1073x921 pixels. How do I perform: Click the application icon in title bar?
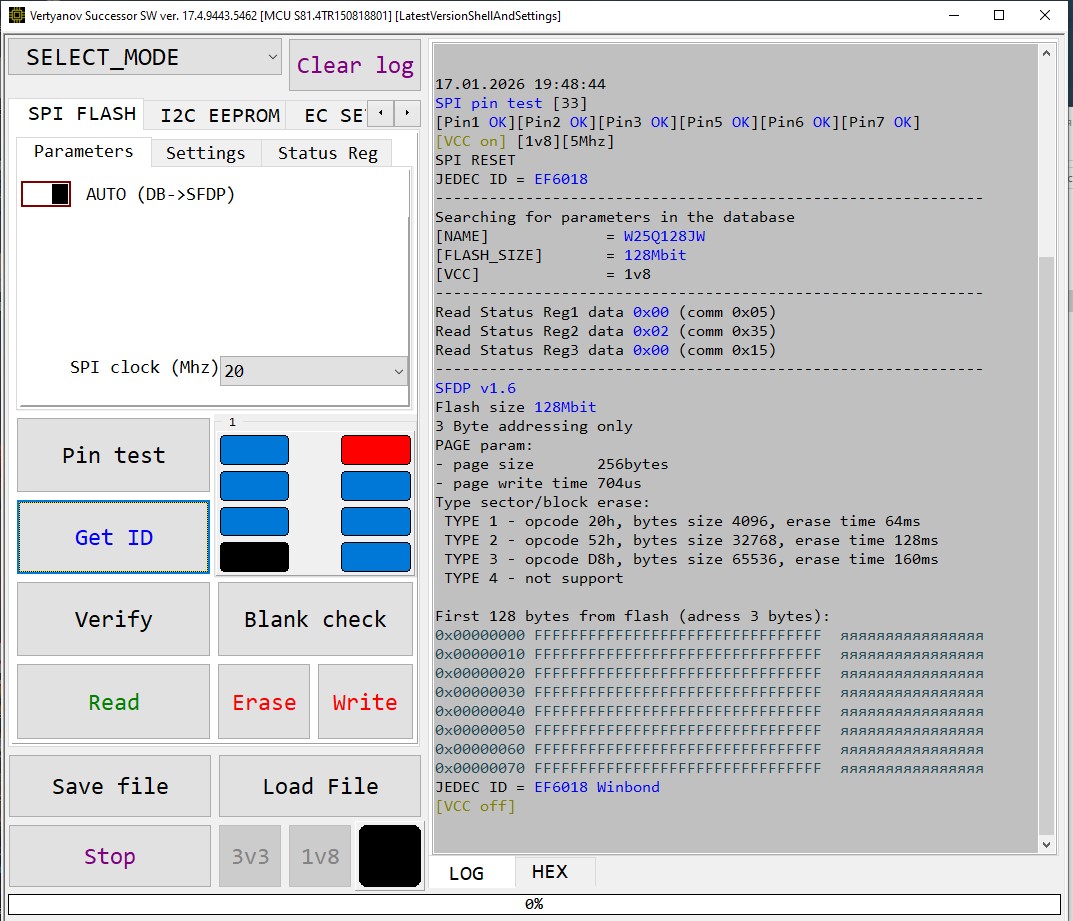(x=16, y=16)
